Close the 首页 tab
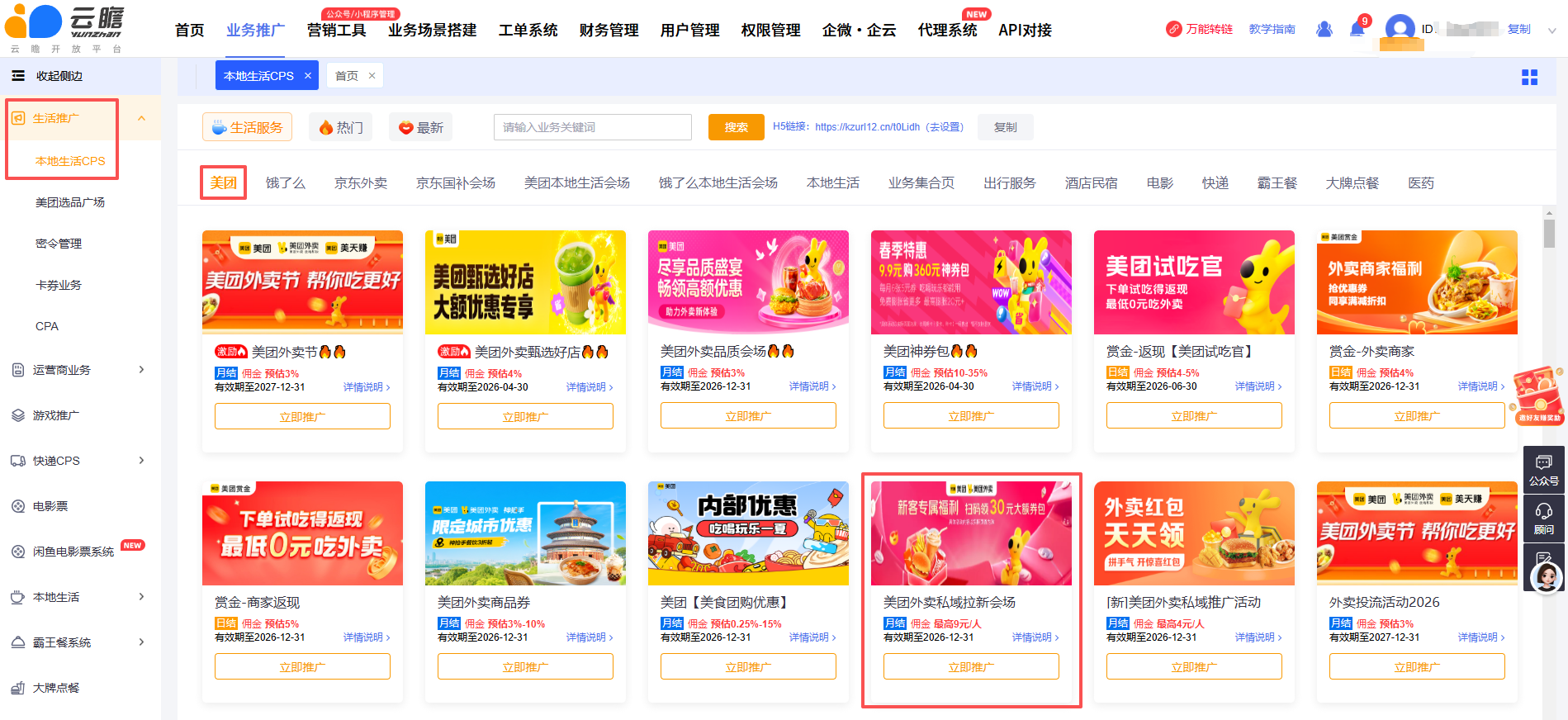This screenshot has width=1568, height=720. pos(372,76)
